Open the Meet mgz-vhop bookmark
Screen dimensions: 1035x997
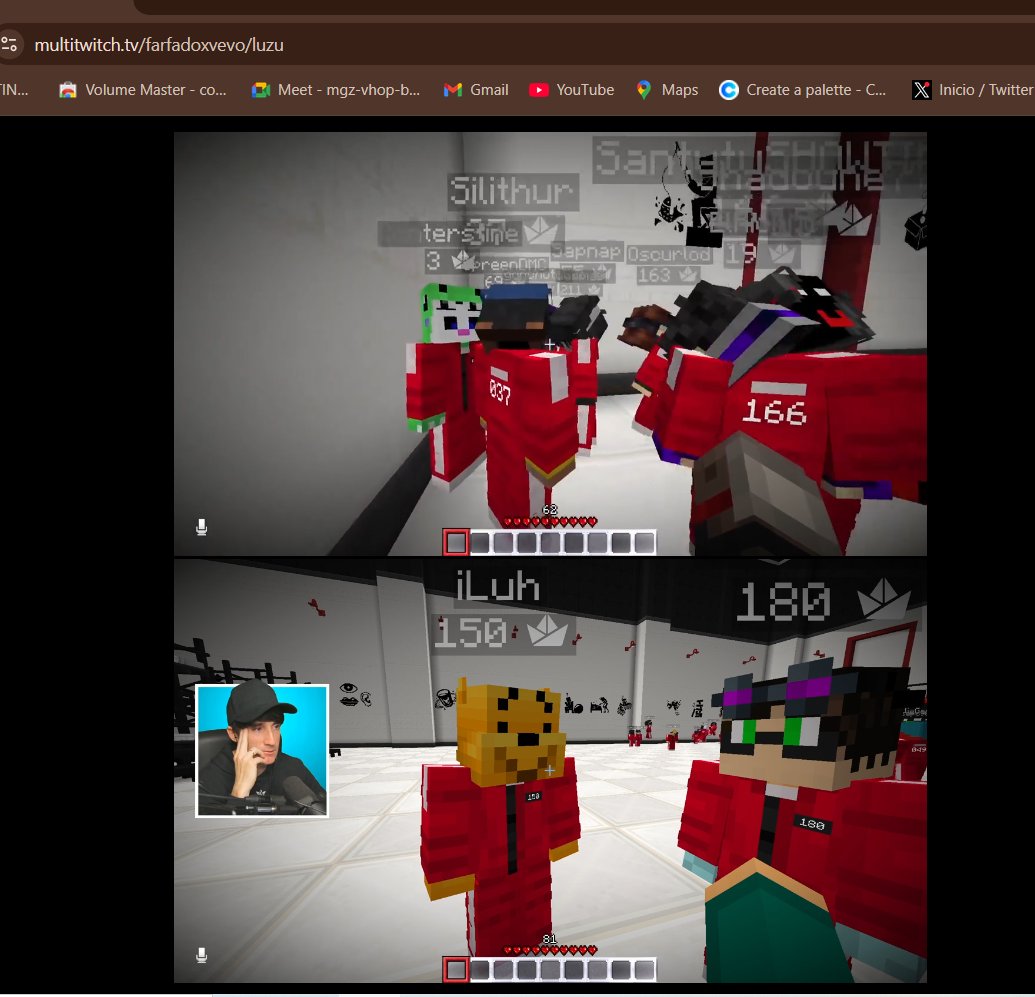335,90
